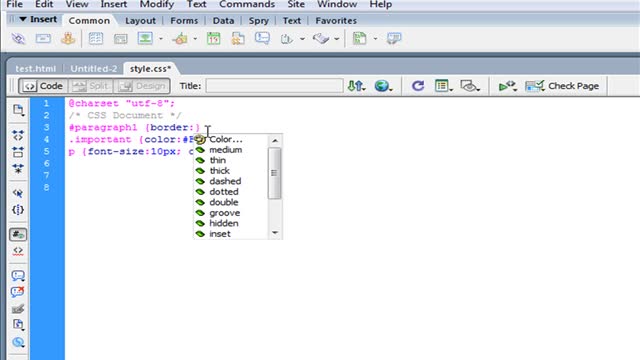Collapse the Insert panel triangle
Viewport: 640px width, 360px height.
pos(23,19)
